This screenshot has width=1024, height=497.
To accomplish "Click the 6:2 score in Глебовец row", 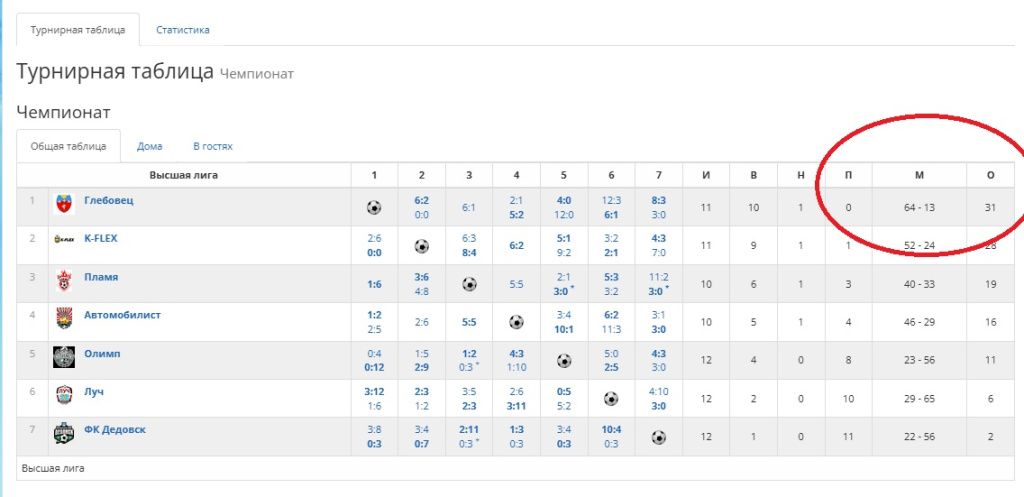I will pyautogui.click(x=421, y=200).
